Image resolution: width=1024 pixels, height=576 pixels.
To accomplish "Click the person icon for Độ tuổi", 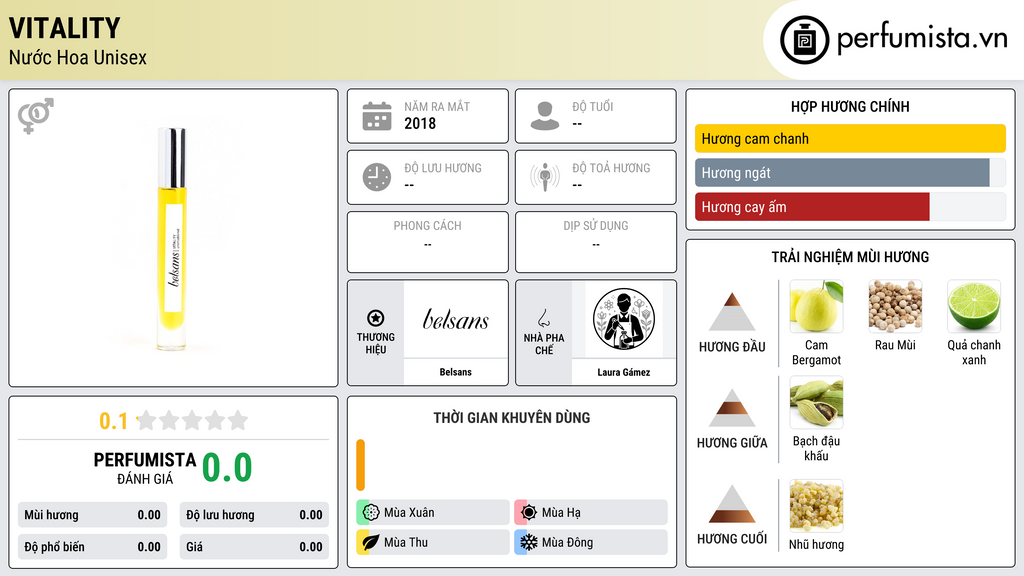I will [x=545, y=116].
